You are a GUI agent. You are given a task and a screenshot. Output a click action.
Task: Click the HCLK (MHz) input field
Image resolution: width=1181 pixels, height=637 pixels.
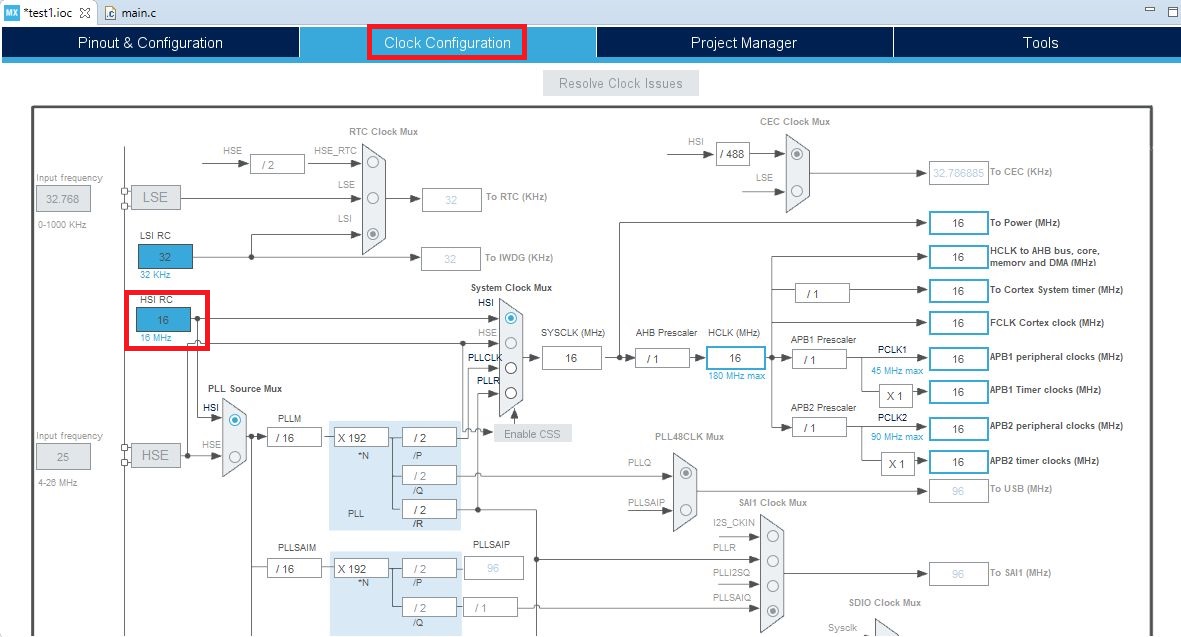click(735, 358)
